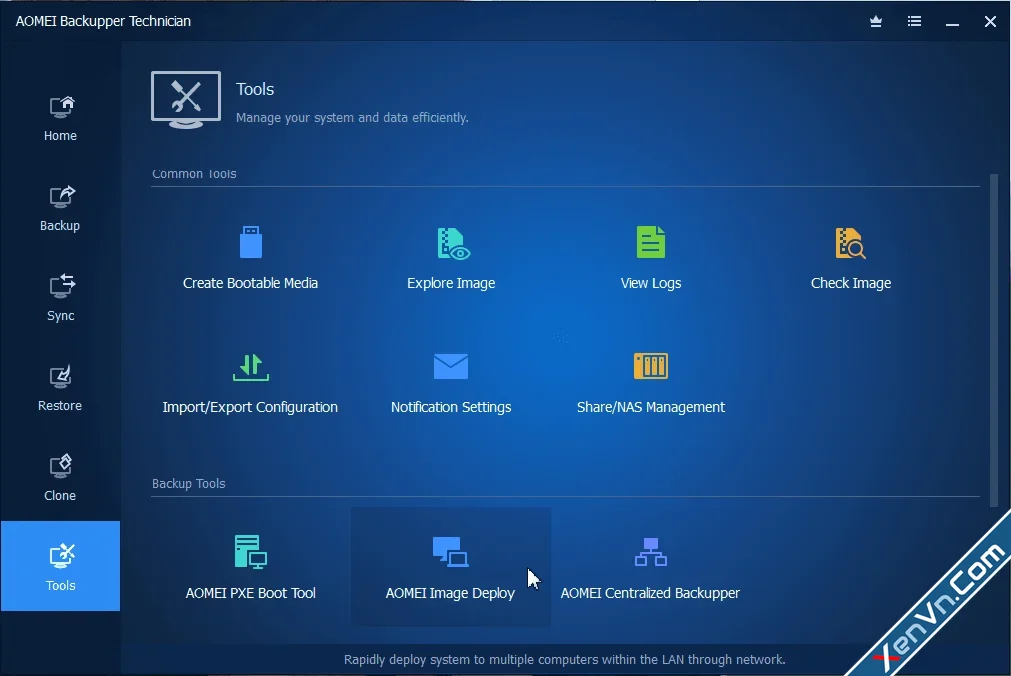Screen dimensions: 1011x676
Task: Open the View Logs icon
Action: pos(651,243)
